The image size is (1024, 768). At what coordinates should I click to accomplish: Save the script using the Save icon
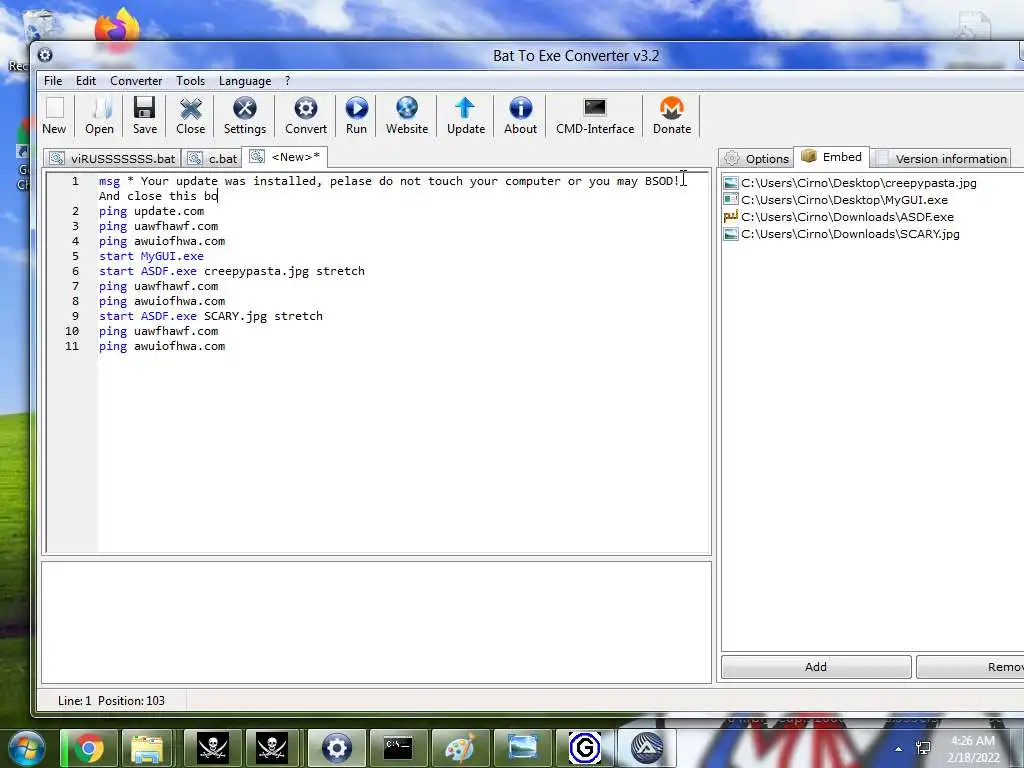pos(144,116)
